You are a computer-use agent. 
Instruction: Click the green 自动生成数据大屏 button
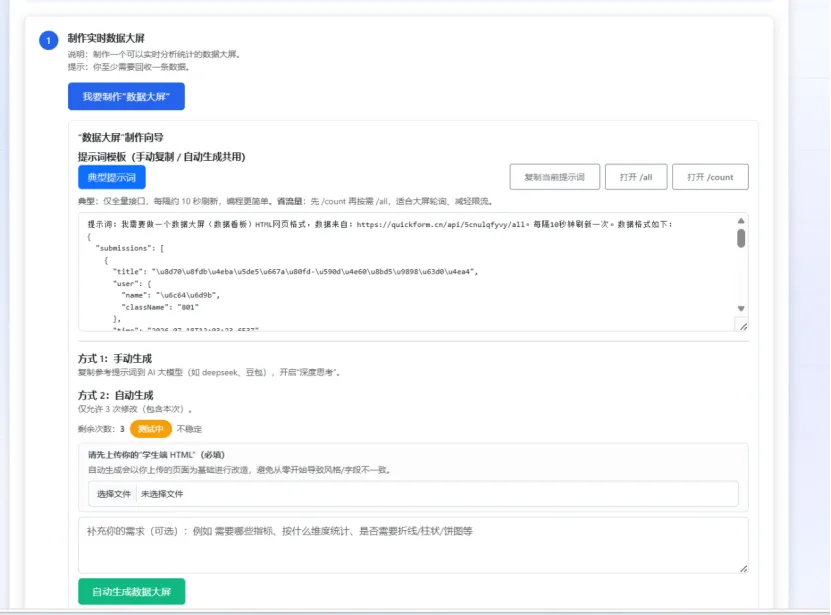tap(131, 591)
